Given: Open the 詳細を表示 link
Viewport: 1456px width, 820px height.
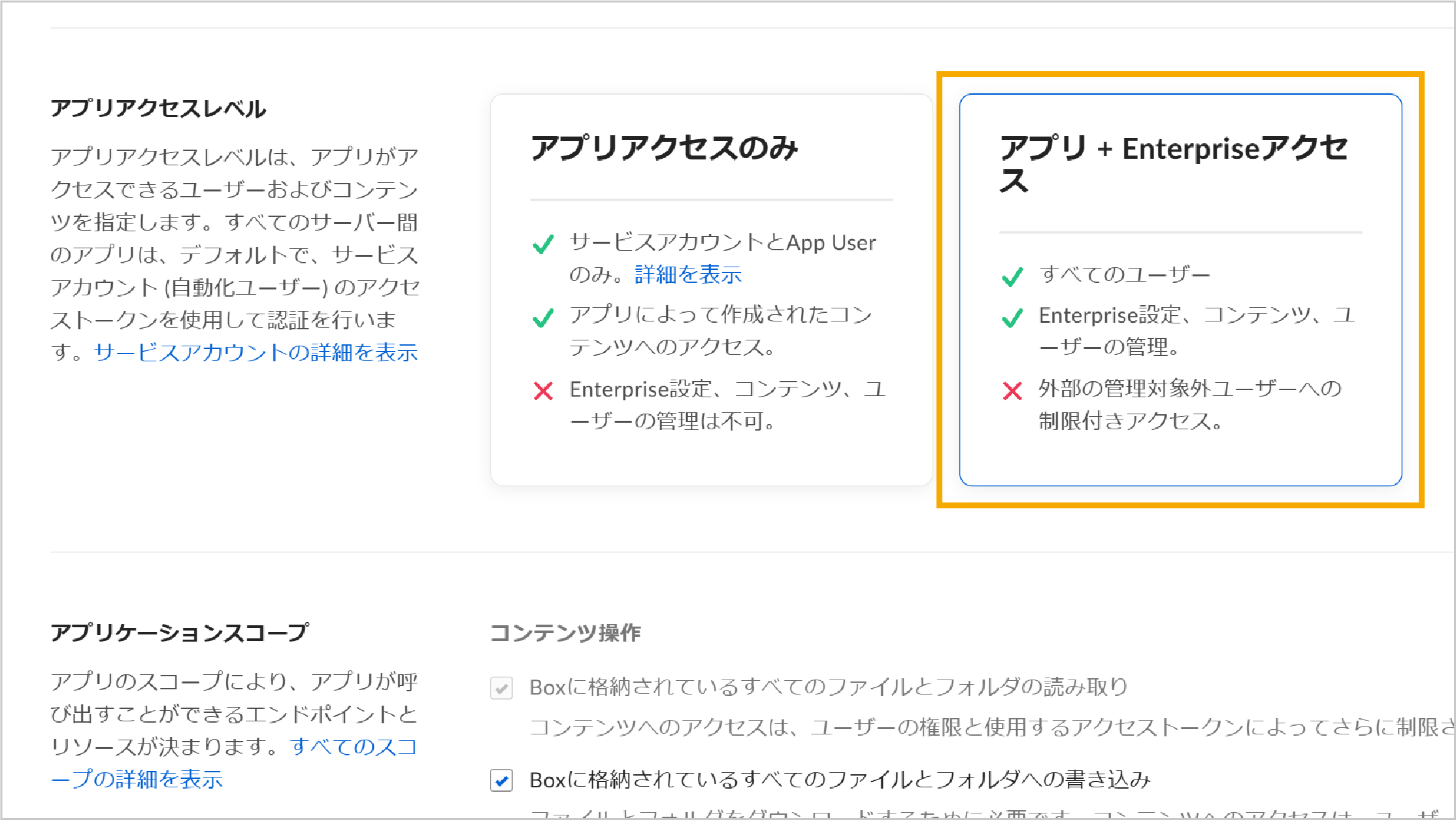Looking at the screenshot, I should tap(688, 274).
